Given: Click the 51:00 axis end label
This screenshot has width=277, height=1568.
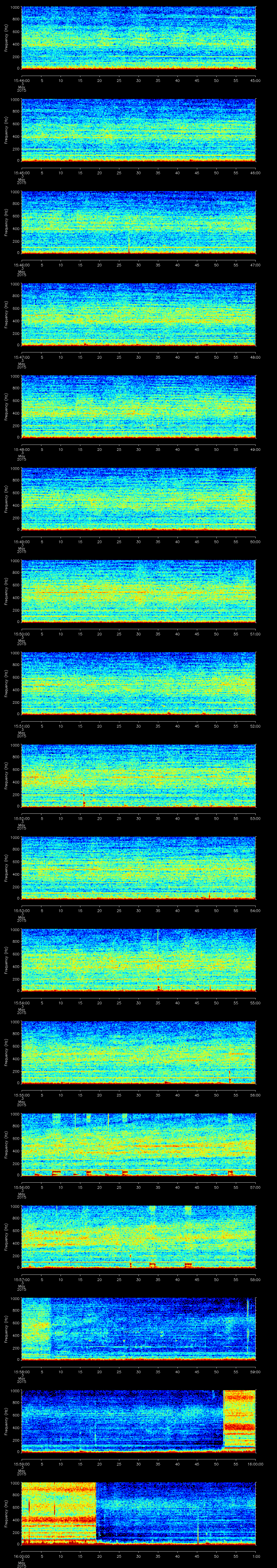Looking at the screenshot, I should coord(255,634).
